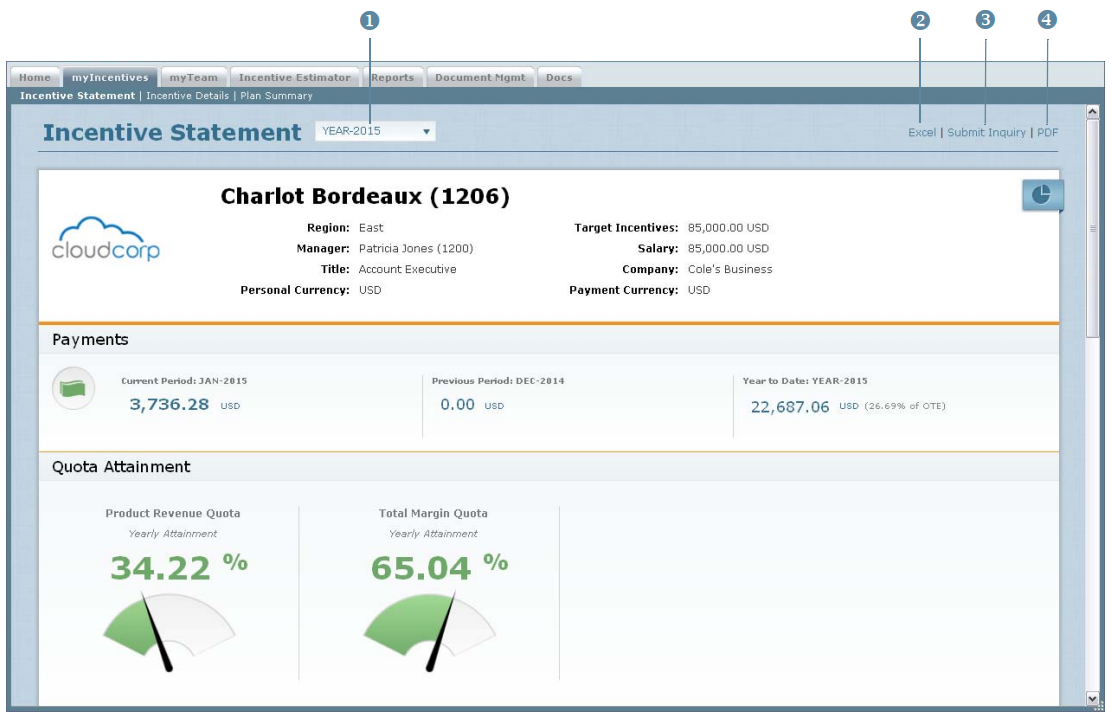Click manager name Patricia Jones (1200)
The height and width of the screenshot is (718, 1112).
tap(416, 248)
